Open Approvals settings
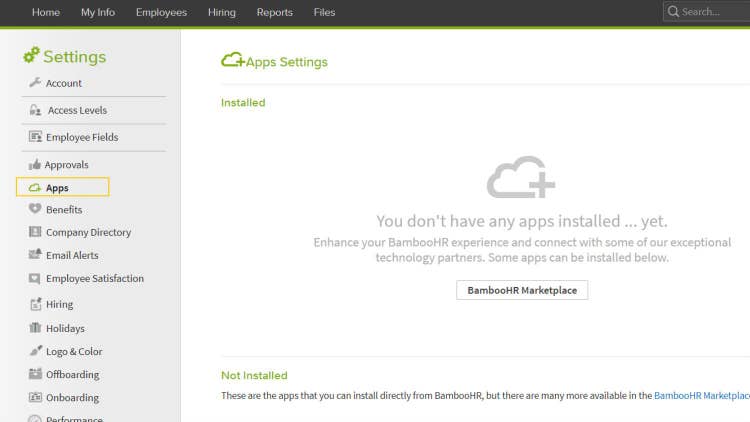Image resolution: width=750 pixels, height=422 pixels. tap(66, 165)
